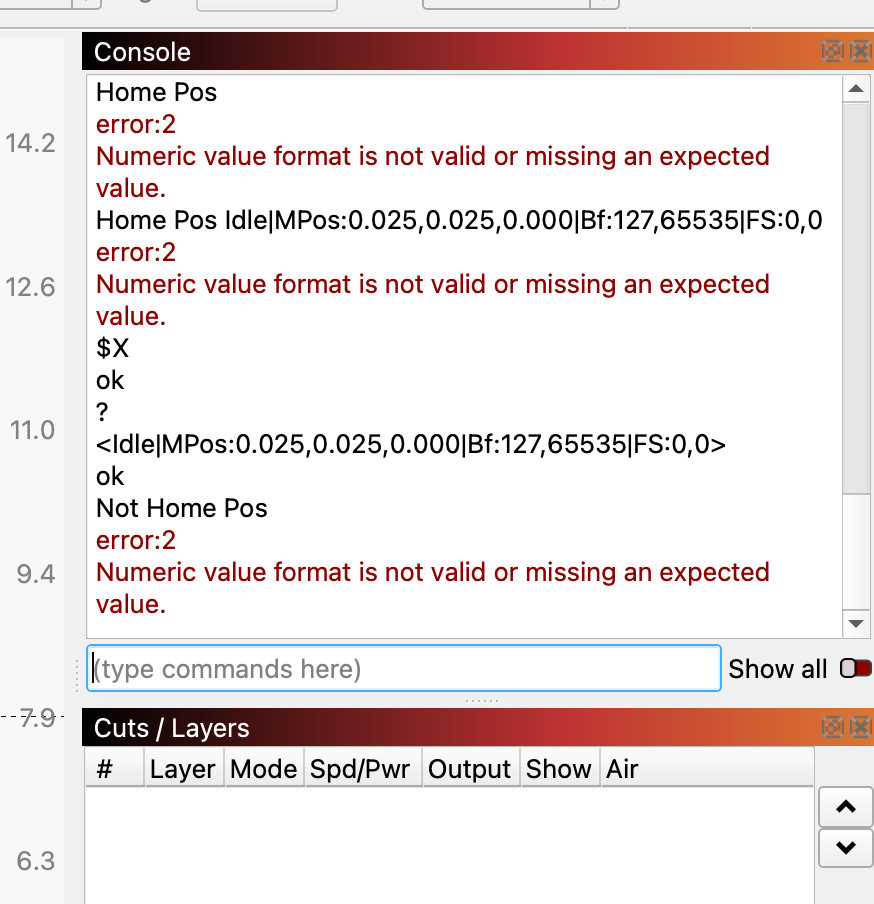Close the Cuts / Layers panel
This screenshot has height=904, width=874.
pyautogui.click(x=860, y=727)
